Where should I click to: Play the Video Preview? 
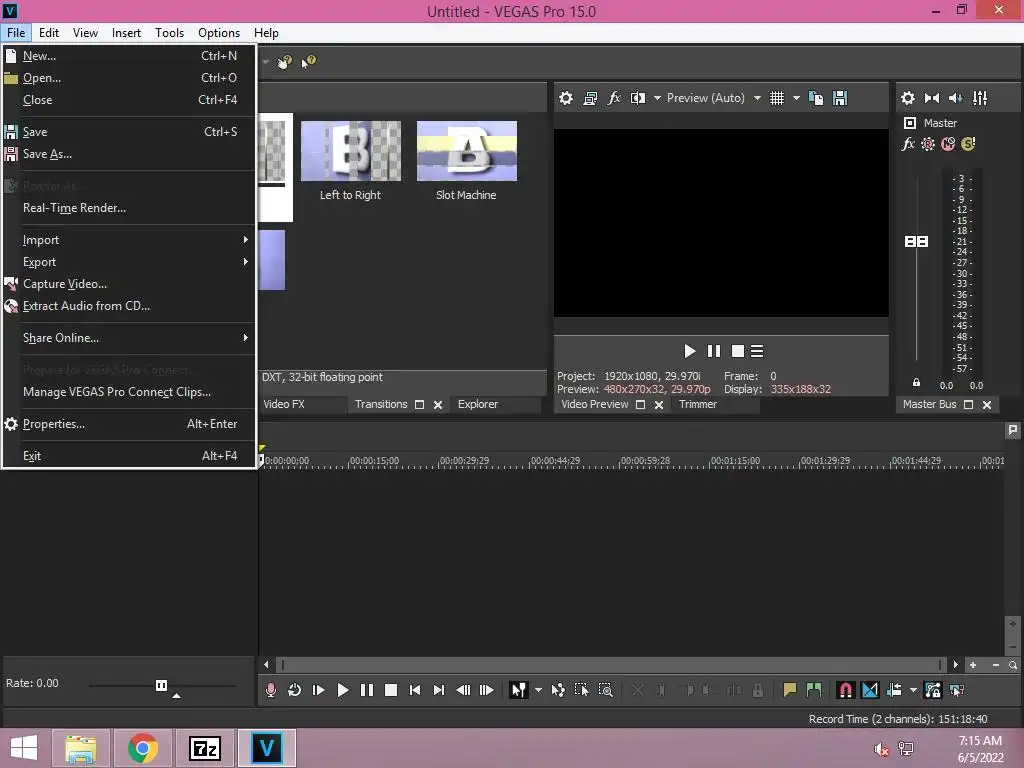click(x=689, y=351)
